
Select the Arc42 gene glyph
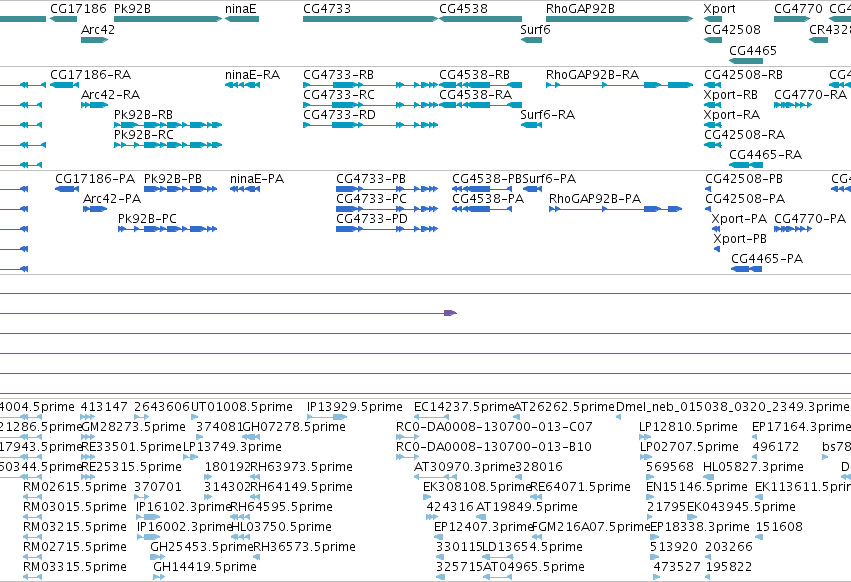click(94, 40)
